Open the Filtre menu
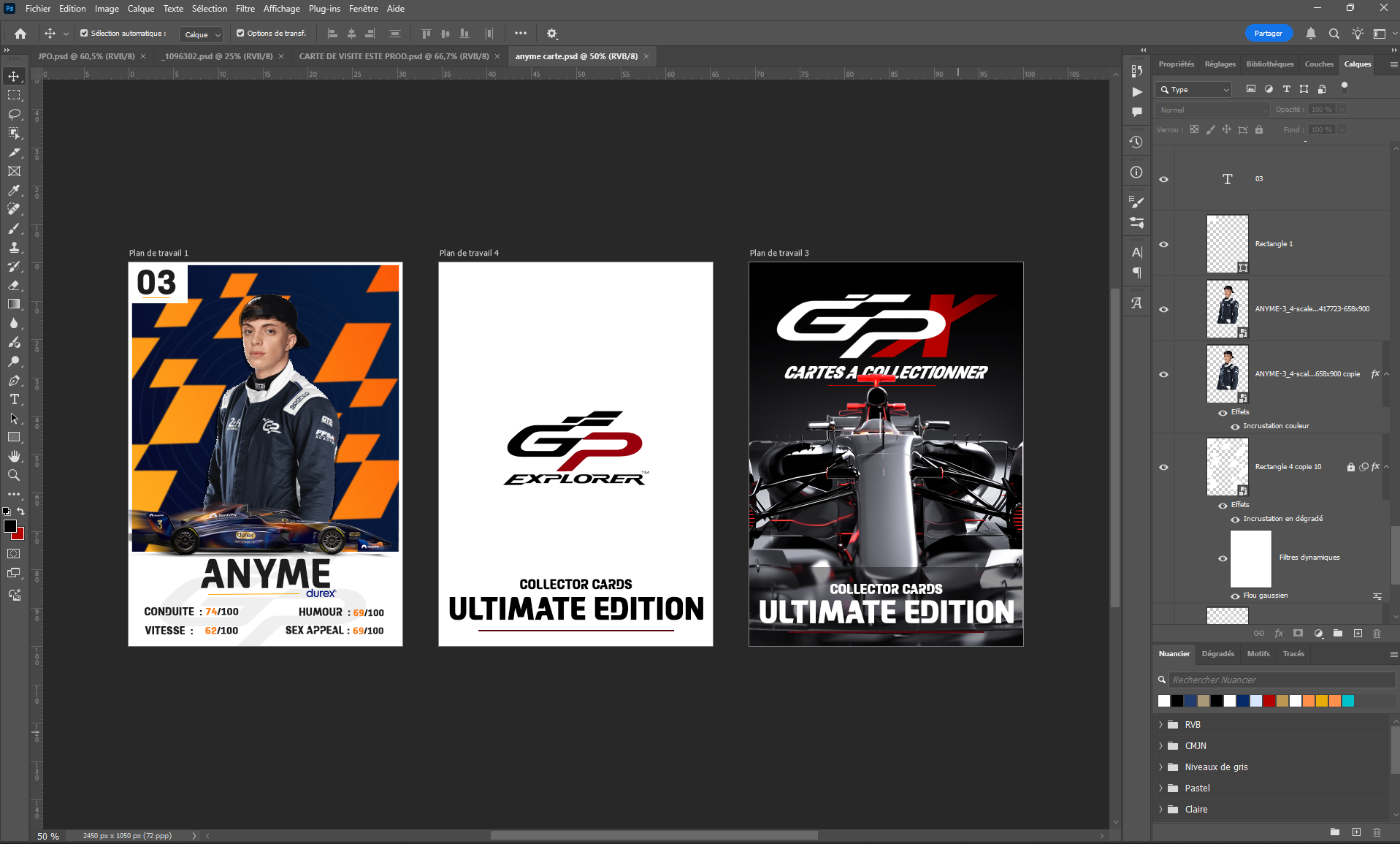Screen dimensions: 1400x844 (x=245, y=9)
